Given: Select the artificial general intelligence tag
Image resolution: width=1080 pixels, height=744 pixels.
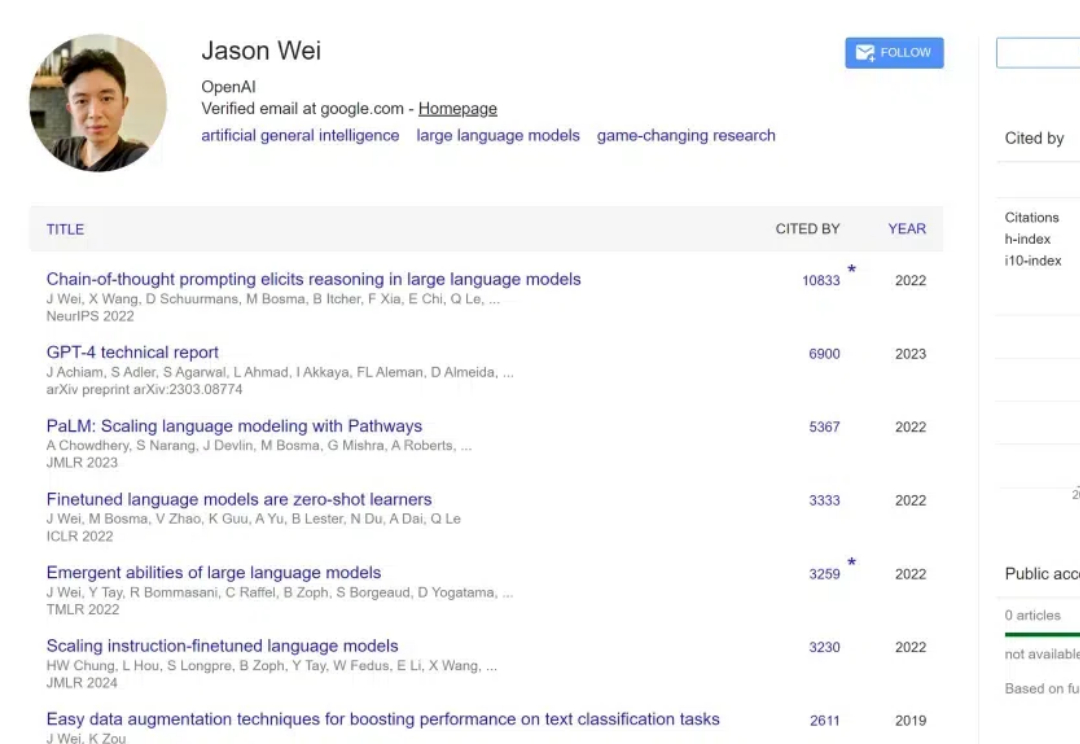Looking at the screenshot, I should point(300,136).
